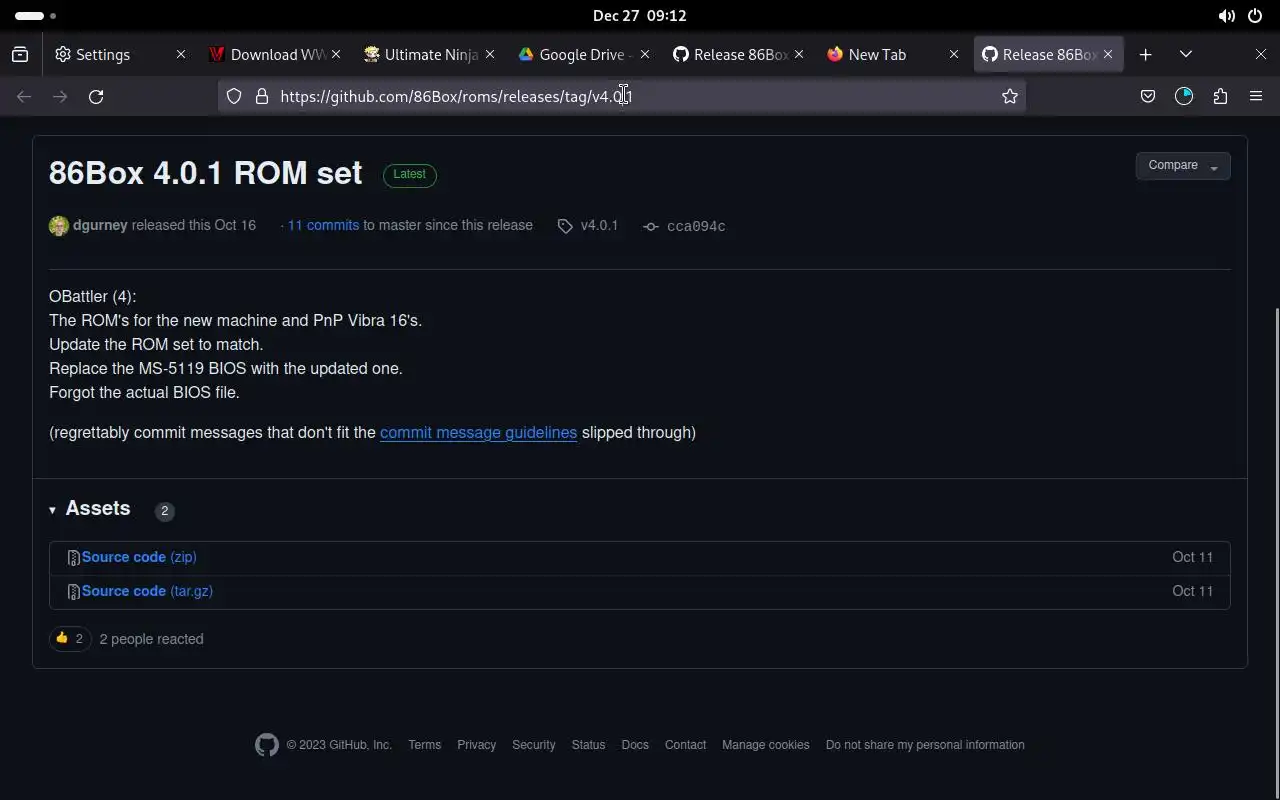Open the Activities overview pill
This screenshot has width=1280, height=800.
tap(35, 16)
